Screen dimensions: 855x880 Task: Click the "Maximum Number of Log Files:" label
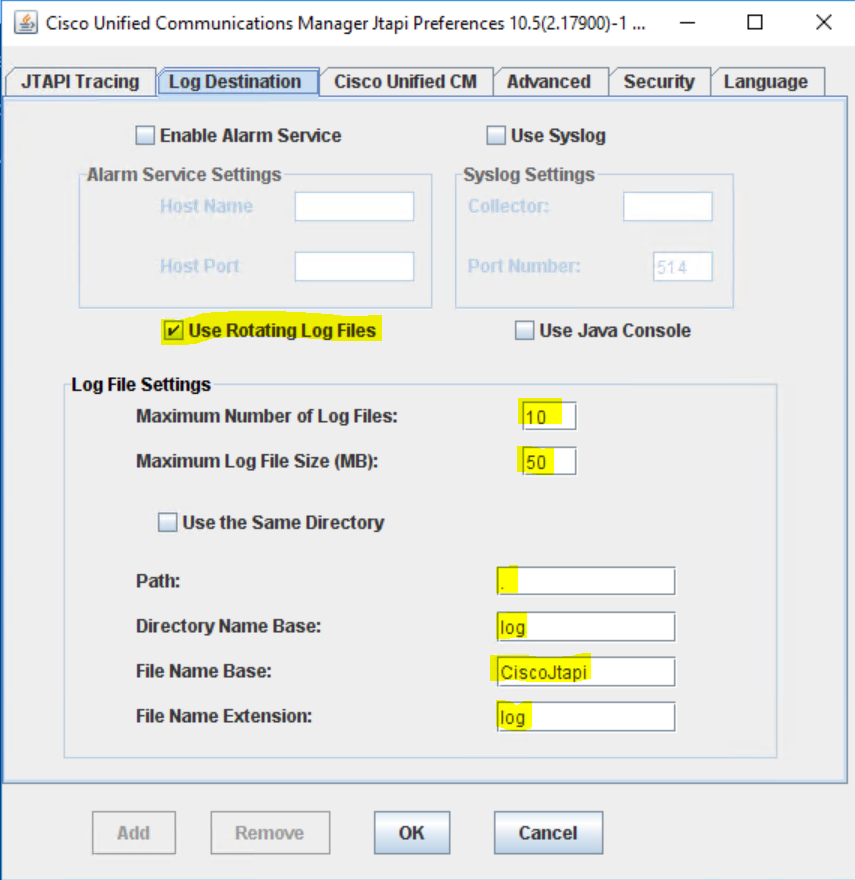267,416
